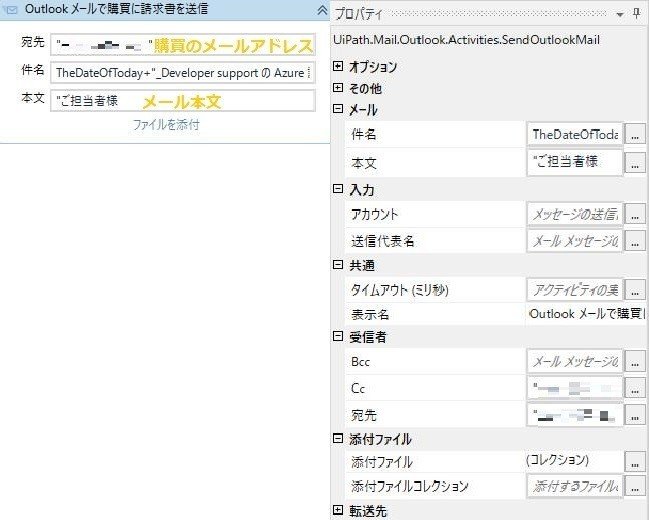Open expression editor for Bcc property
This screenshot has height=520, width=649.
(x=635, y=361)
